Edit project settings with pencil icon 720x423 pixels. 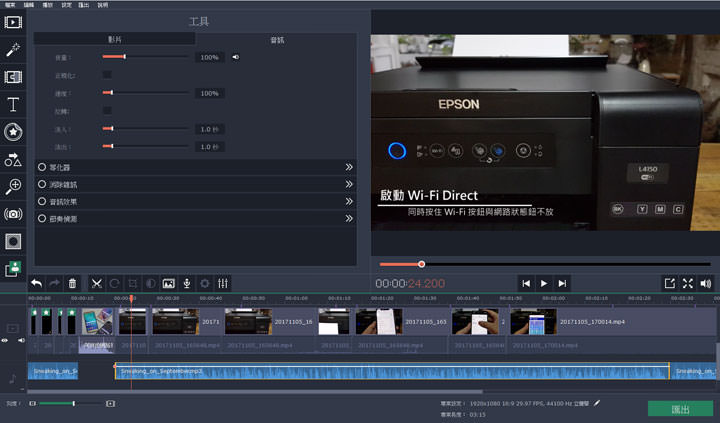click(x=596, y=403)
